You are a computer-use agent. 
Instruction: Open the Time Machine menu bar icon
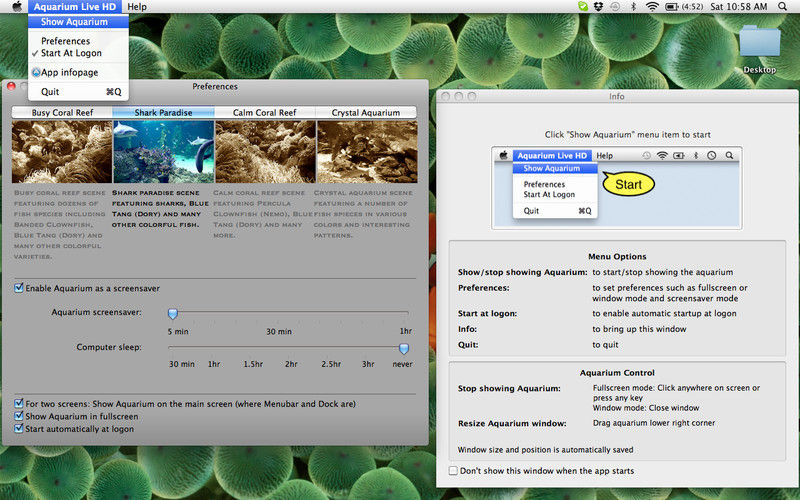615,7
